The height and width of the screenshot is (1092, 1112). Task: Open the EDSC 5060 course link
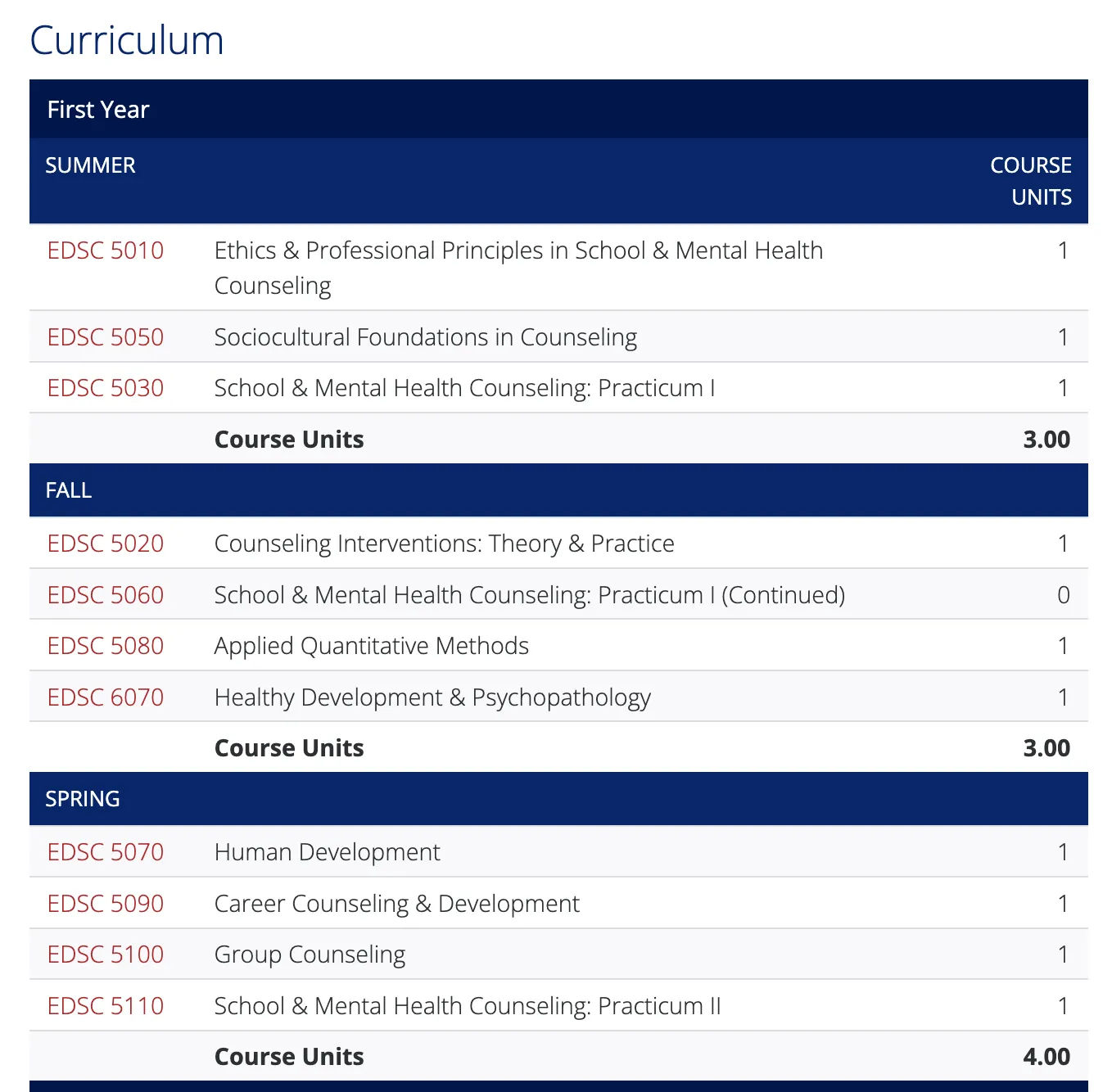coord(106,595)
